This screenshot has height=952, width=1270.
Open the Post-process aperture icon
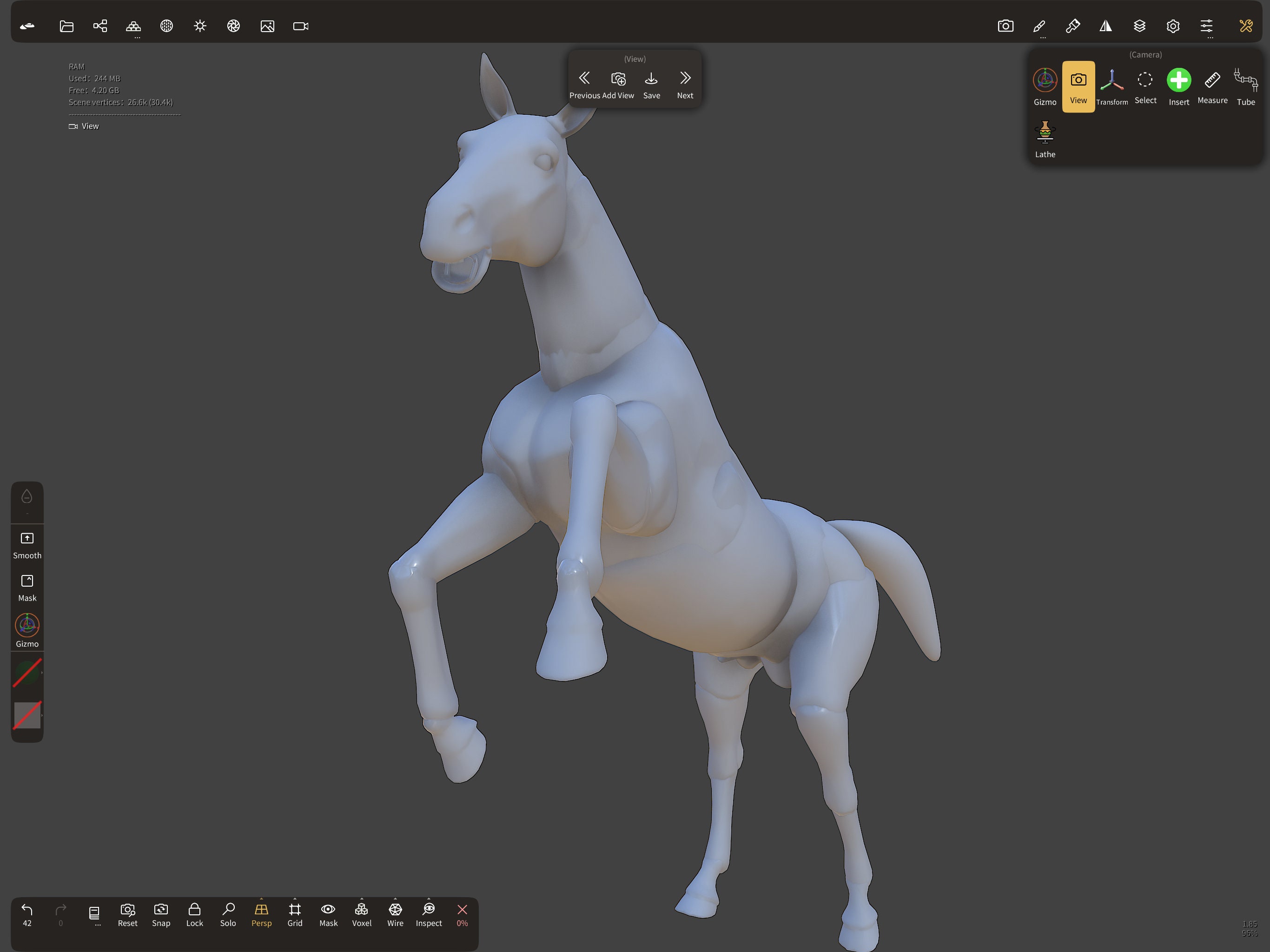[x=233, y=26]
